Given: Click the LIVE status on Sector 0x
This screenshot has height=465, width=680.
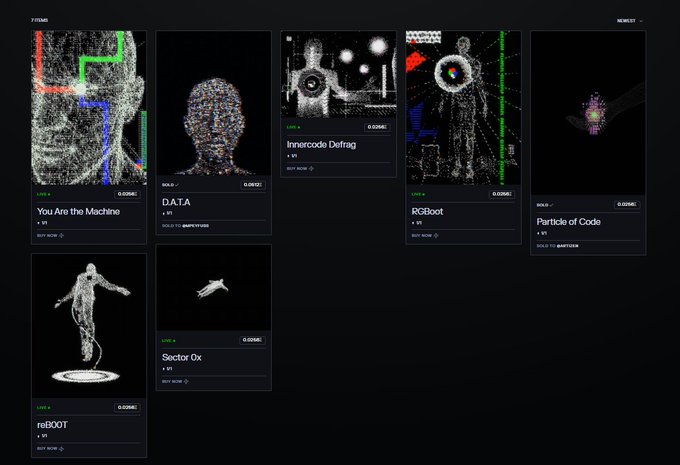Looking at the screenshot, I should [x=168, y=341].
